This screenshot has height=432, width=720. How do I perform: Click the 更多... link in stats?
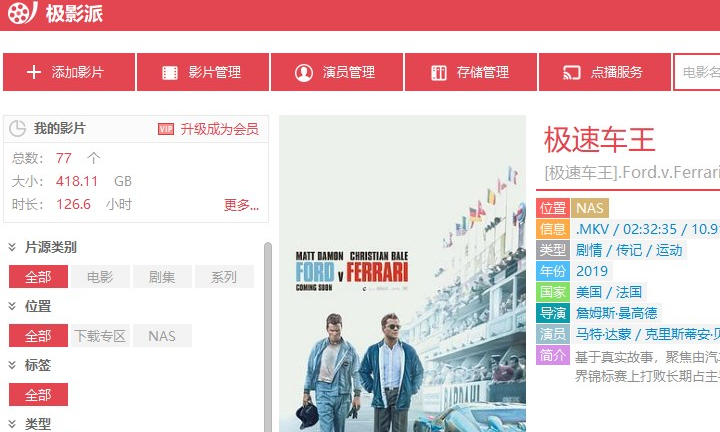click(241, 205)
